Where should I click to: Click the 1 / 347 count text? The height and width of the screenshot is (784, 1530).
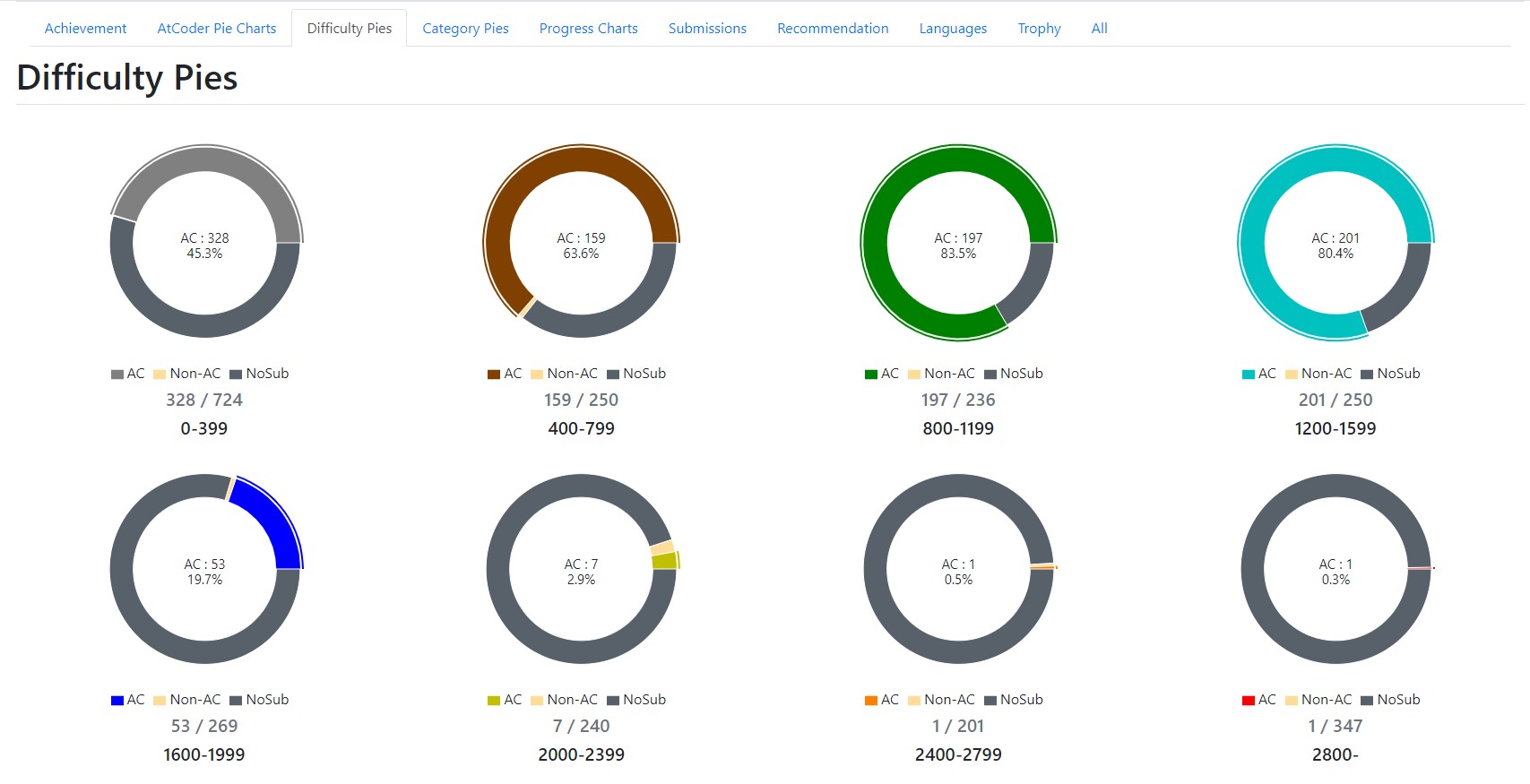point(1336,727)
